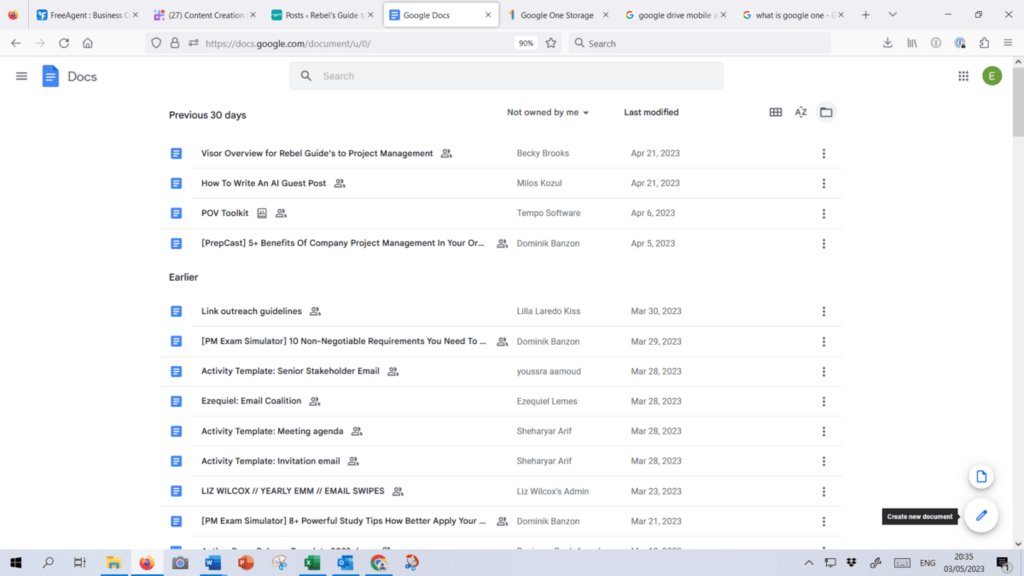Screen dimensions: 1024x576
Task: Click the site lock security icon
Action: pyautogui.click(x=174, y=43)
